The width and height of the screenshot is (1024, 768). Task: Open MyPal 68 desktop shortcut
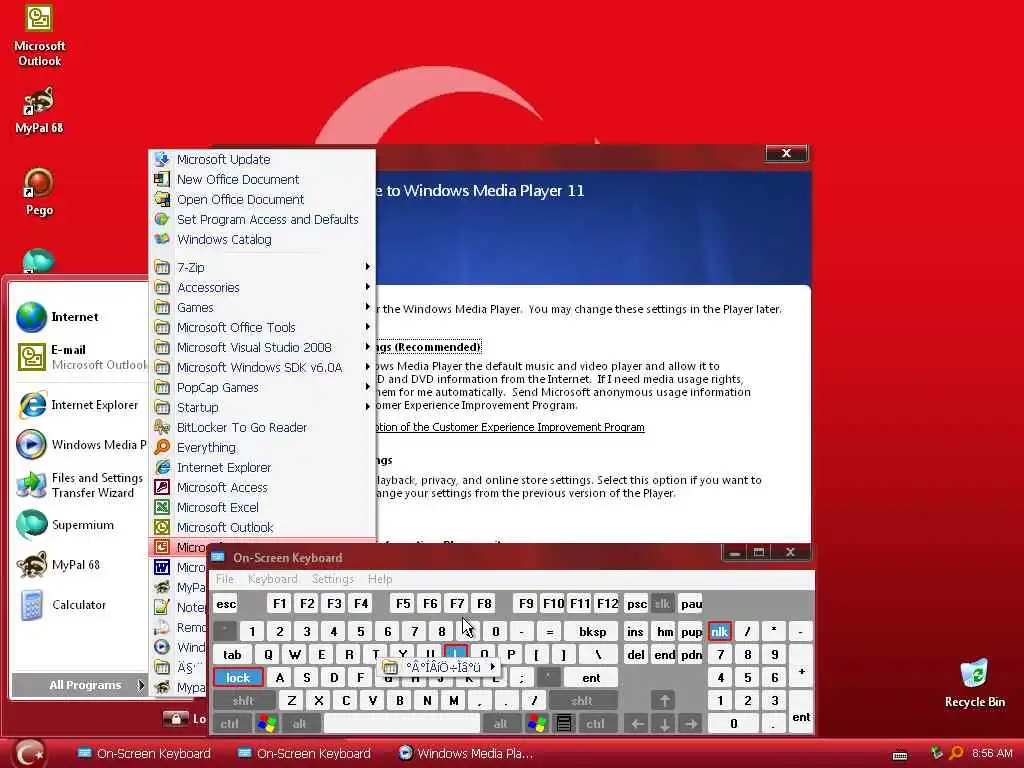tap(39, 110)
